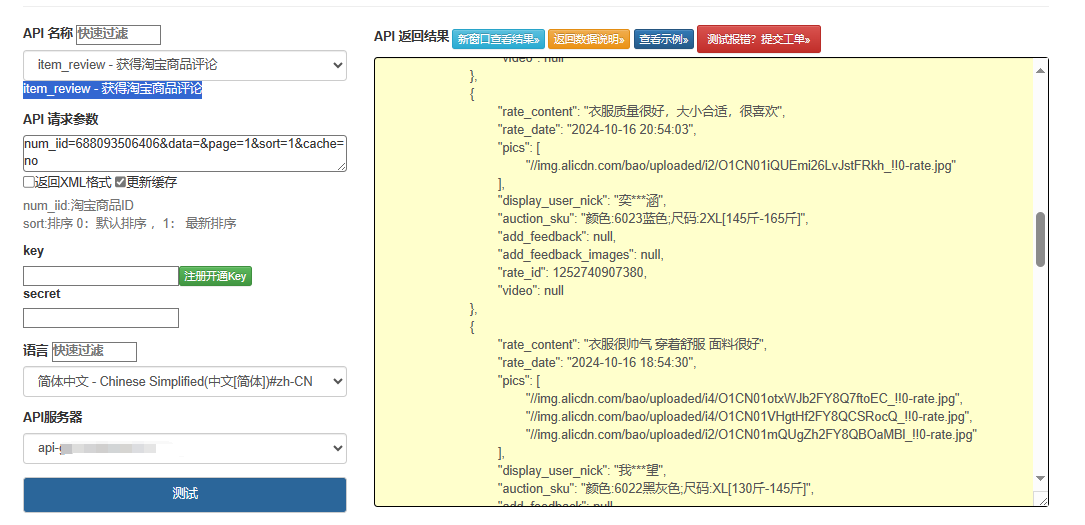This screenshot has height=525, width=1085.
Task: Click into the key input field
Action: coord(100,276)
